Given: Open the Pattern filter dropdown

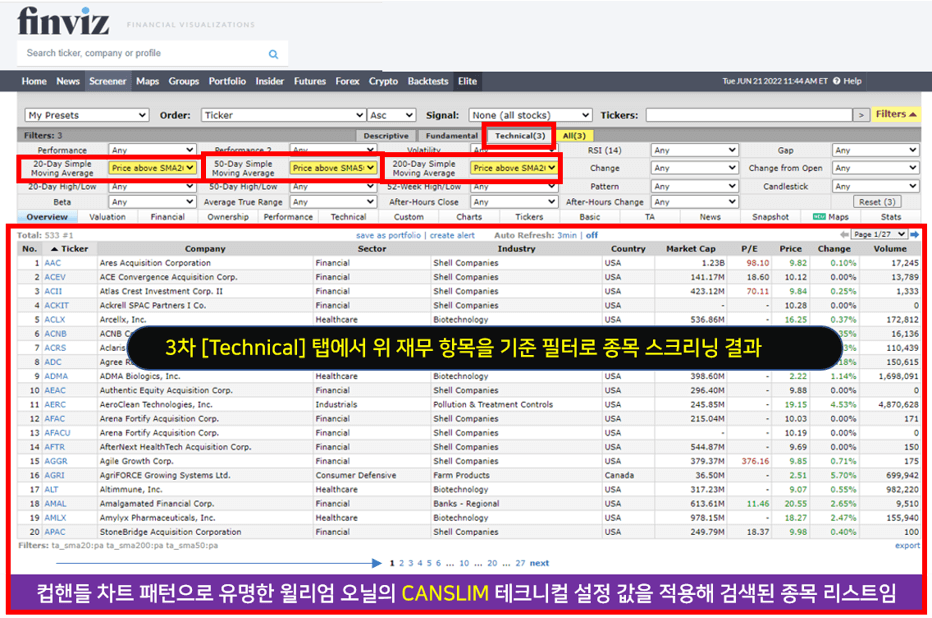Looking at the screenshot, I should [x=694, y=187].
